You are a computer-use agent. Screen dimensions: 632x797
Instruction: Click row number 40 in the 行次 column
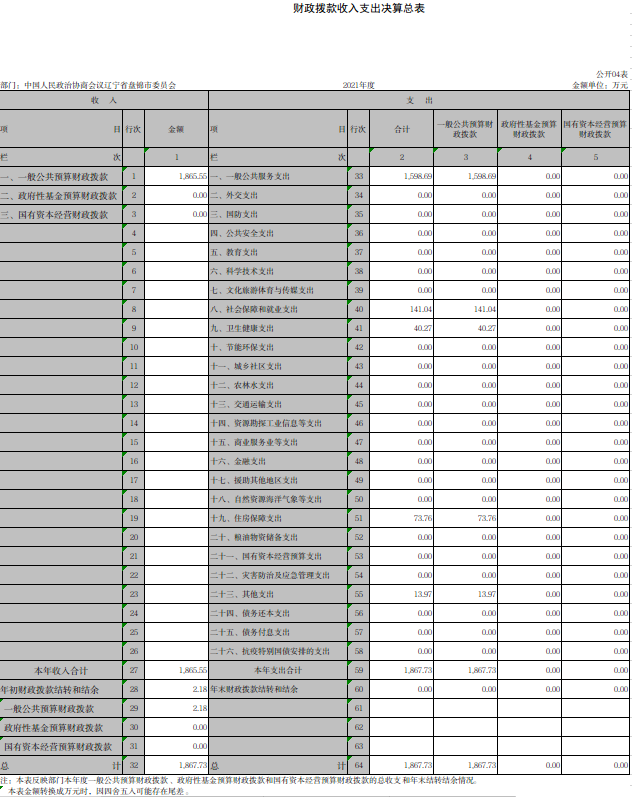coord(359,309)
